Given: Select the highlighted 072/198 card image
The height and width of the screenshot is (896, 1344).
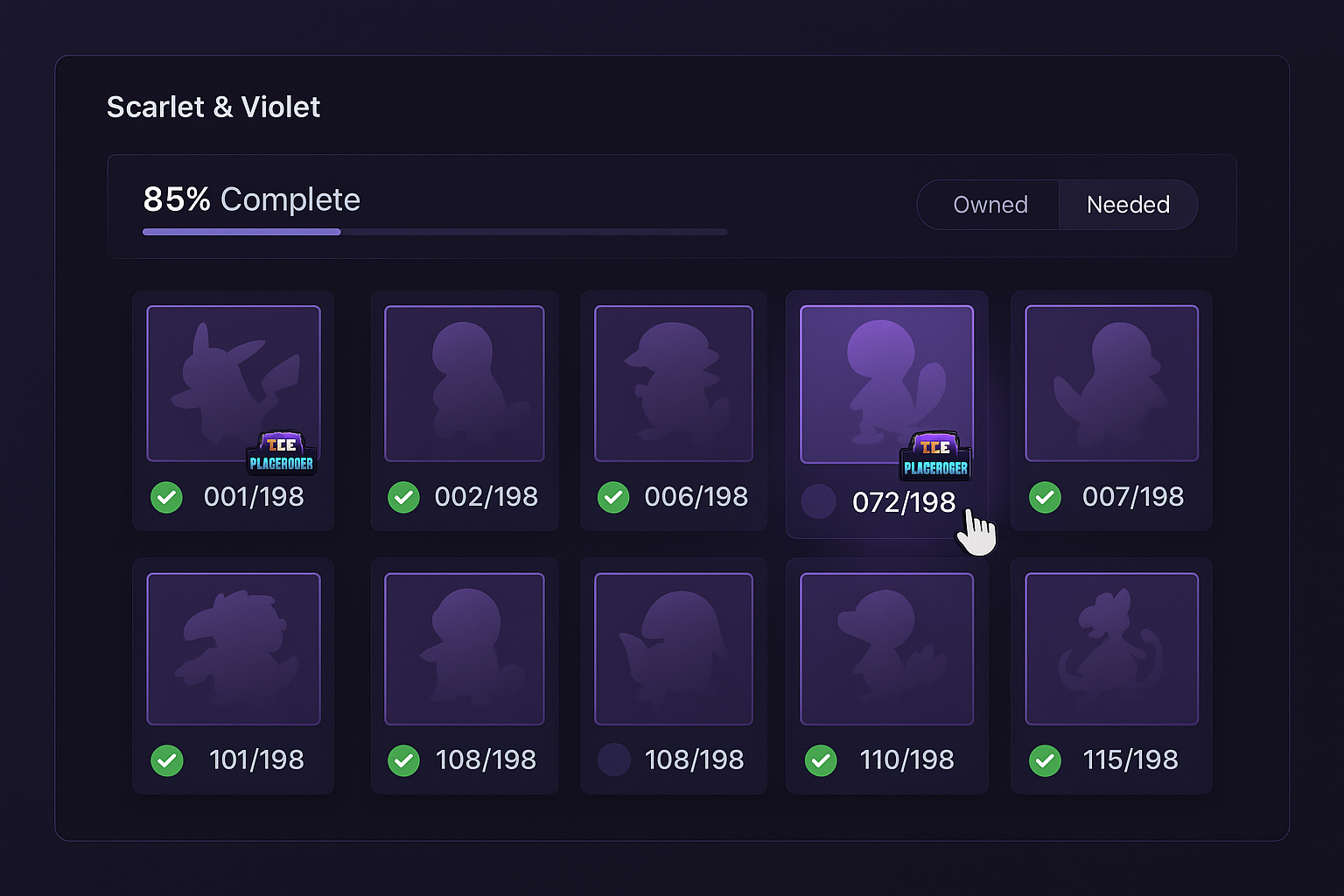Looking at the screenshot, I should [x=885, y=382].
